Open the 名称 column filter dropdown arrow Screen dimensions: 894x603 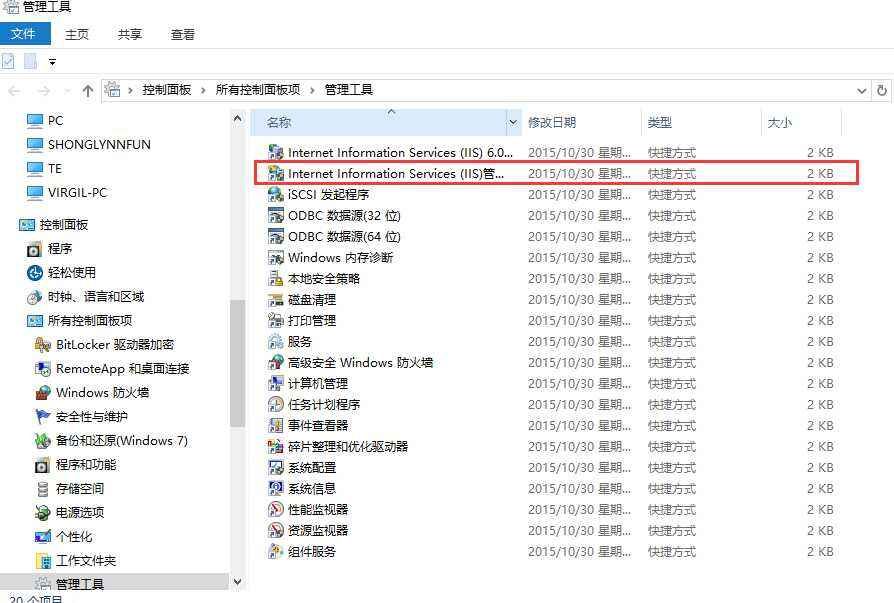tap(513, 123)
